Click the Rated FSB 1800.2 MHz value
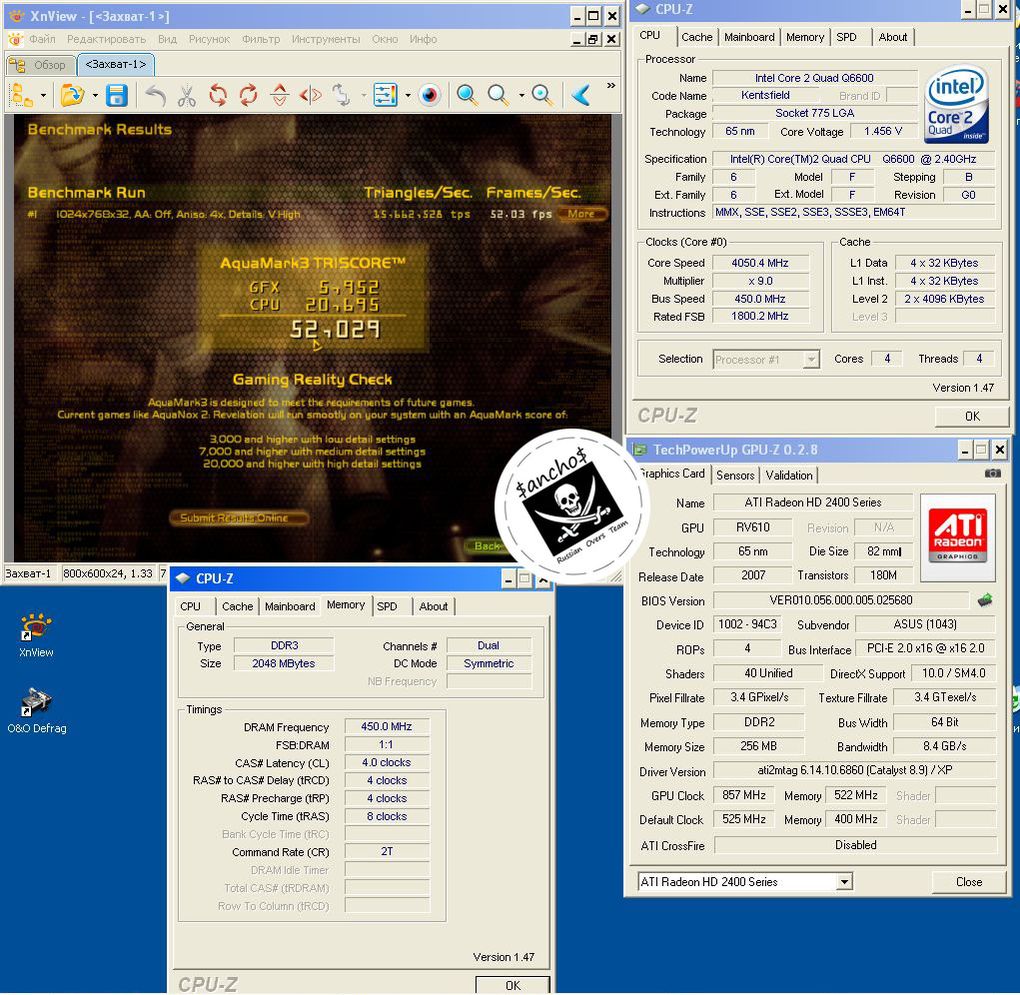 760,316
